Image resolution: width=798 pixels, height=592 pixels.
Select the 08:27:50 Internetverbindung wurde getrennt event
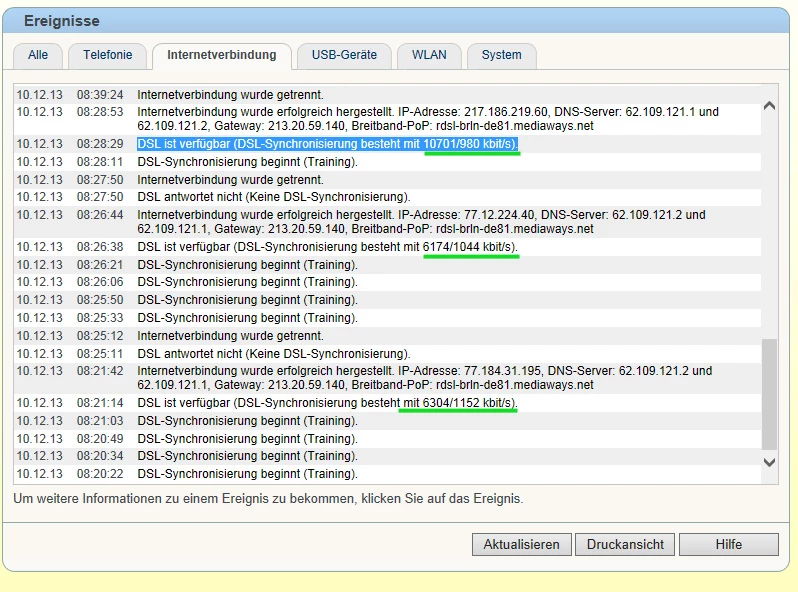pos(387,180)
